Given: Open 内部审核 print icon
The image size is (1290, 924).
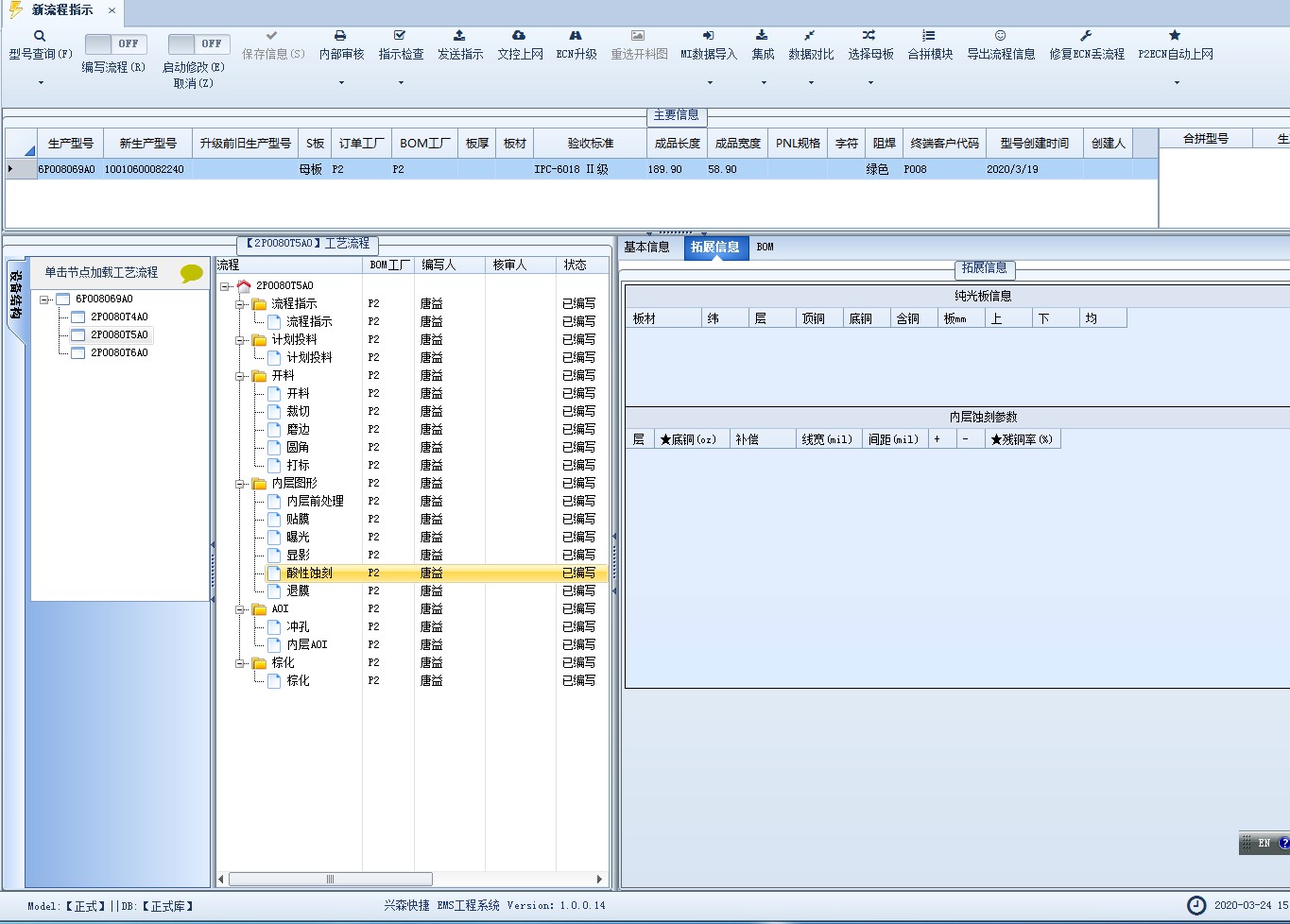Looking at the screenshot, I should tap(341, 36).
